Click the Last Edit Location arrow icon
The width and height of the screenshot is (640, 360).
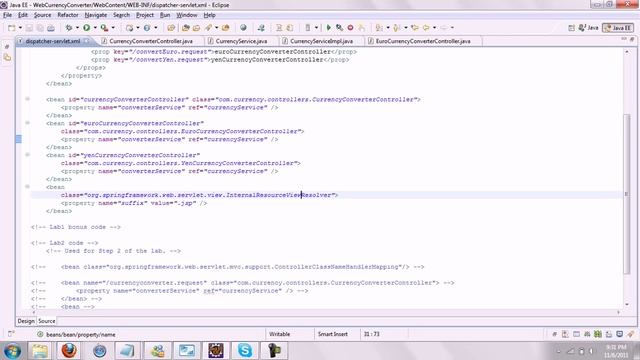[x=415, y=28]
